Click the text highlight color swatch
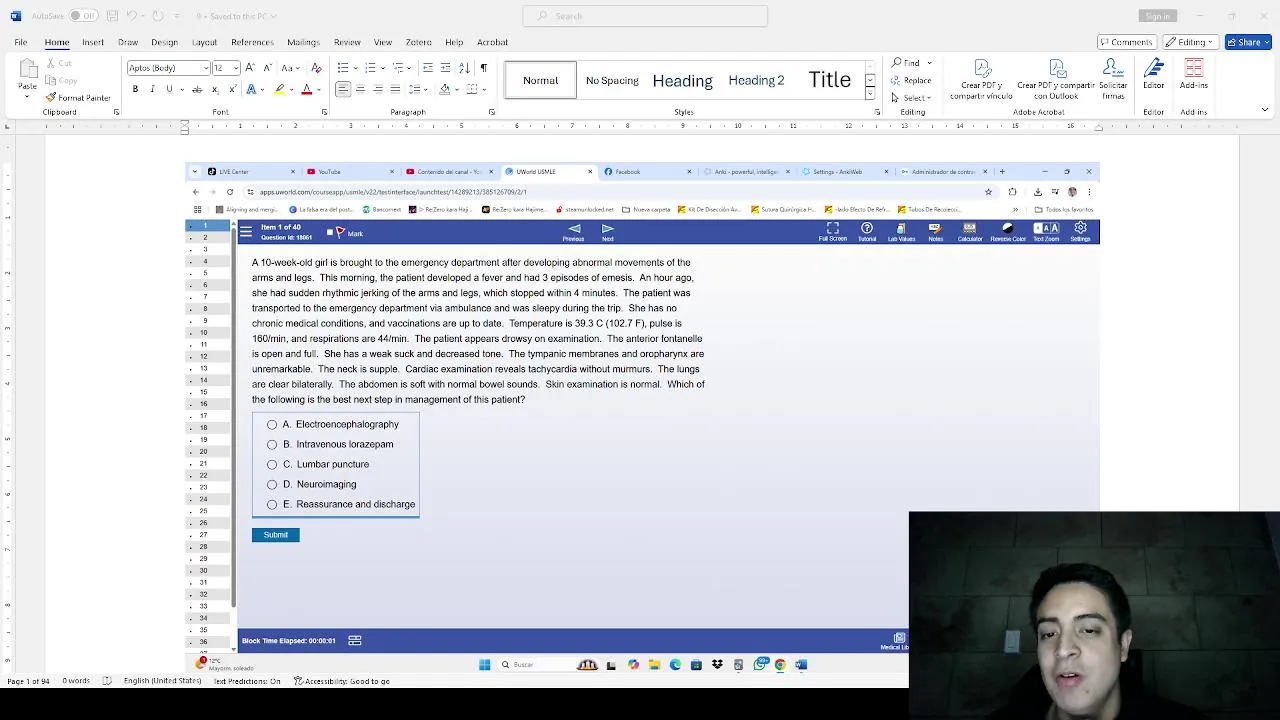 point(280,89)
